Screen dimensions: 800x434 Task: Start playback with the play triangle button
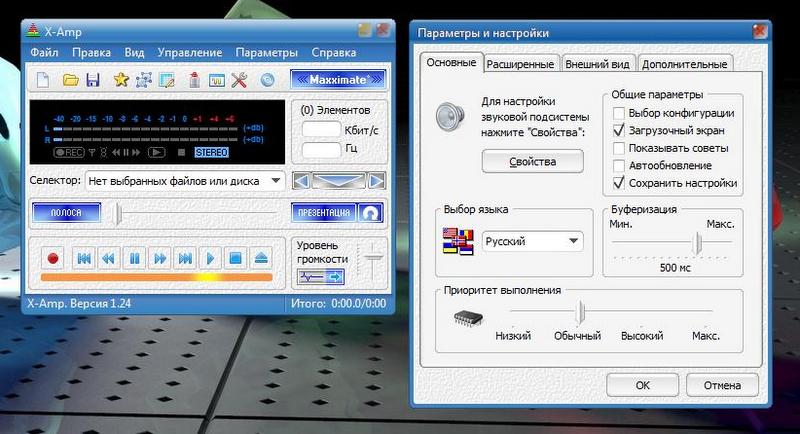(210, 258)
